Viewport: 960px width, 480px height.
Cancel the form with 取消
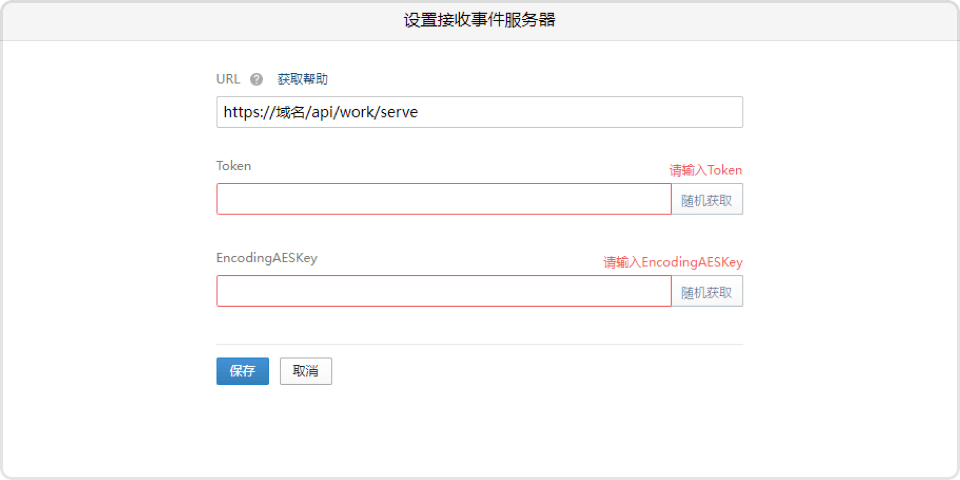click(305, 371)
